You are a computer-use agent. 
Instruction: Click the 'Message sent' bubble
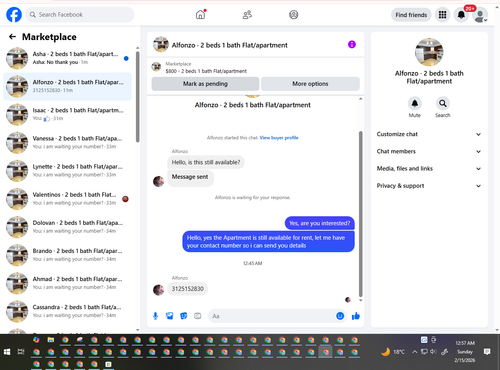tap(190, 177)
